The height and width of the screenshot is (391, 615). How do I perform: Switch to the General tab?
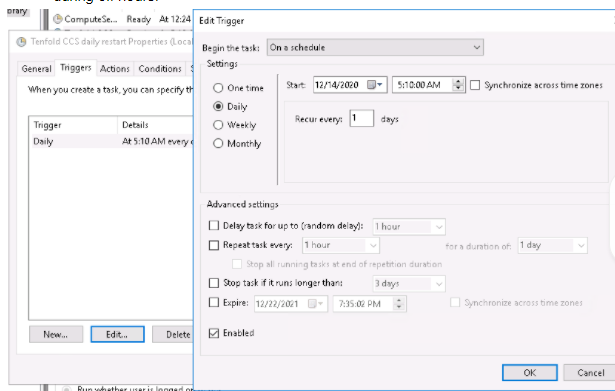pyautogui.click(x=36, y=69)
